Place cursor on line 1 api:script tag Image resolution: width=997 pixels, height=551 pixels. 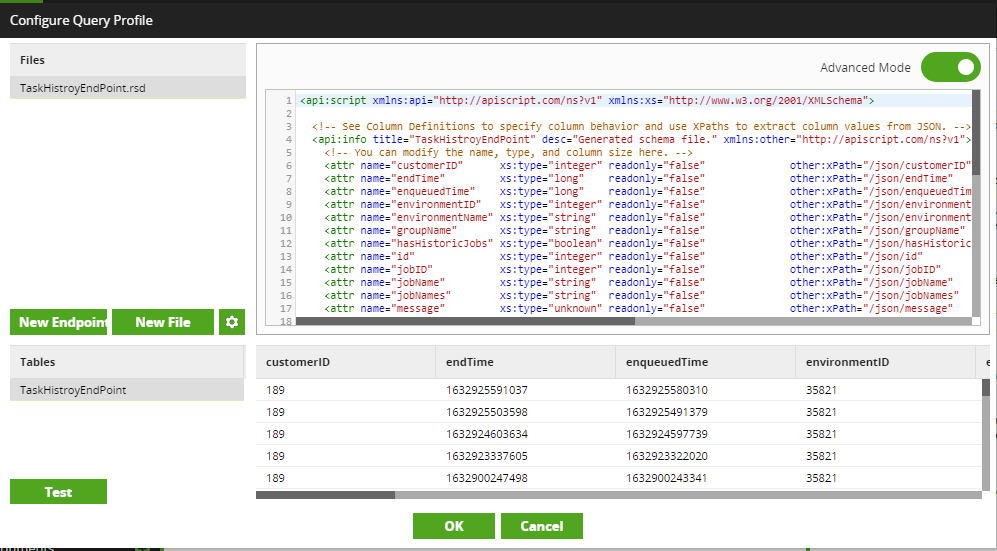pos(587,100)
